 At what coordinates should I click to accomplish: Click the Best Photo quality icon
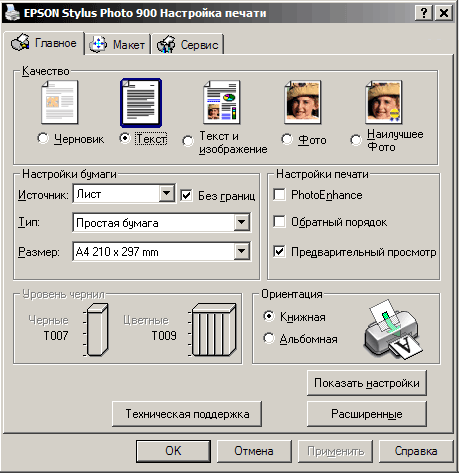[x=384, y=102]
